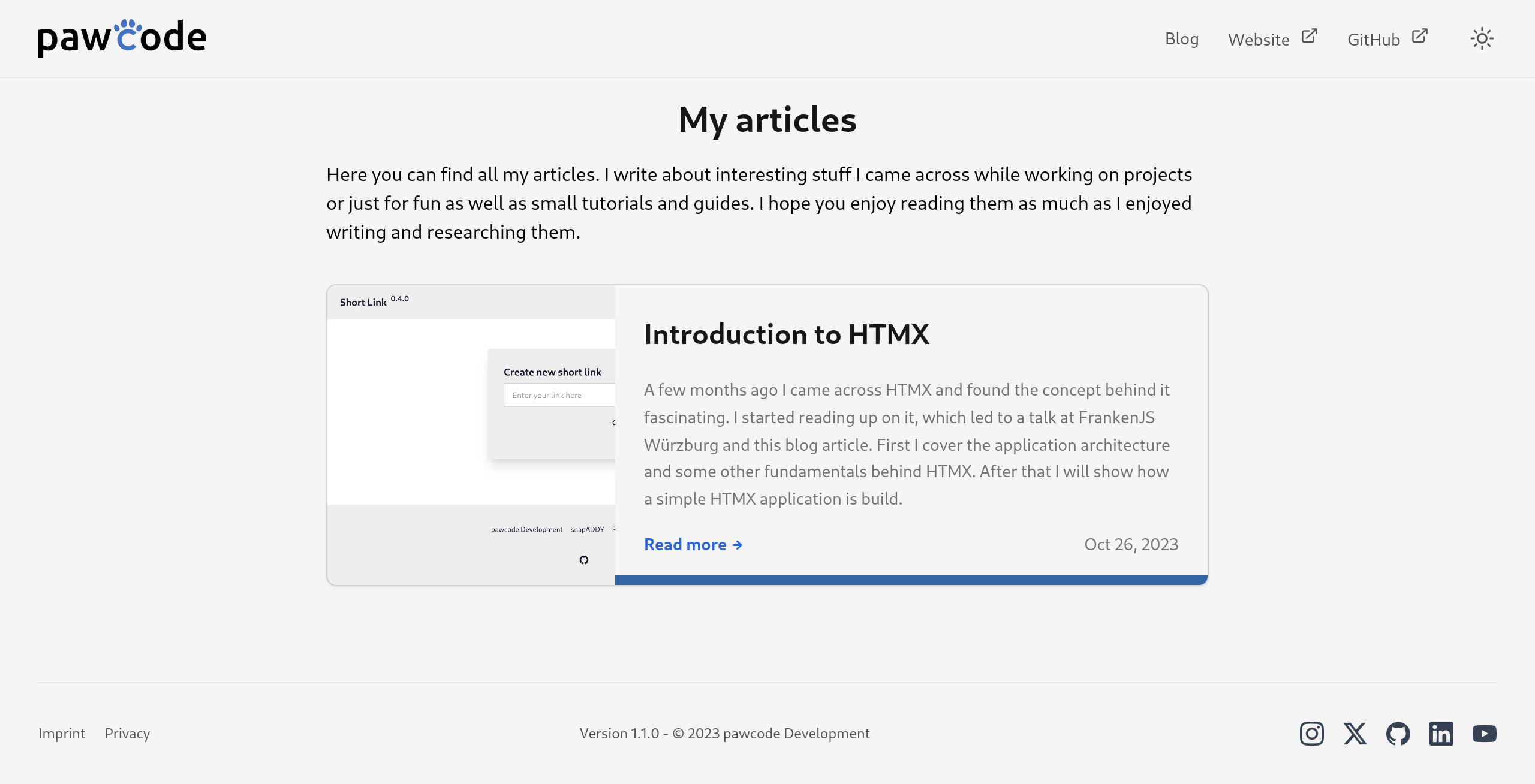
Task: Open the X (Twitter) footer icon
Action: pos(1355,734)
